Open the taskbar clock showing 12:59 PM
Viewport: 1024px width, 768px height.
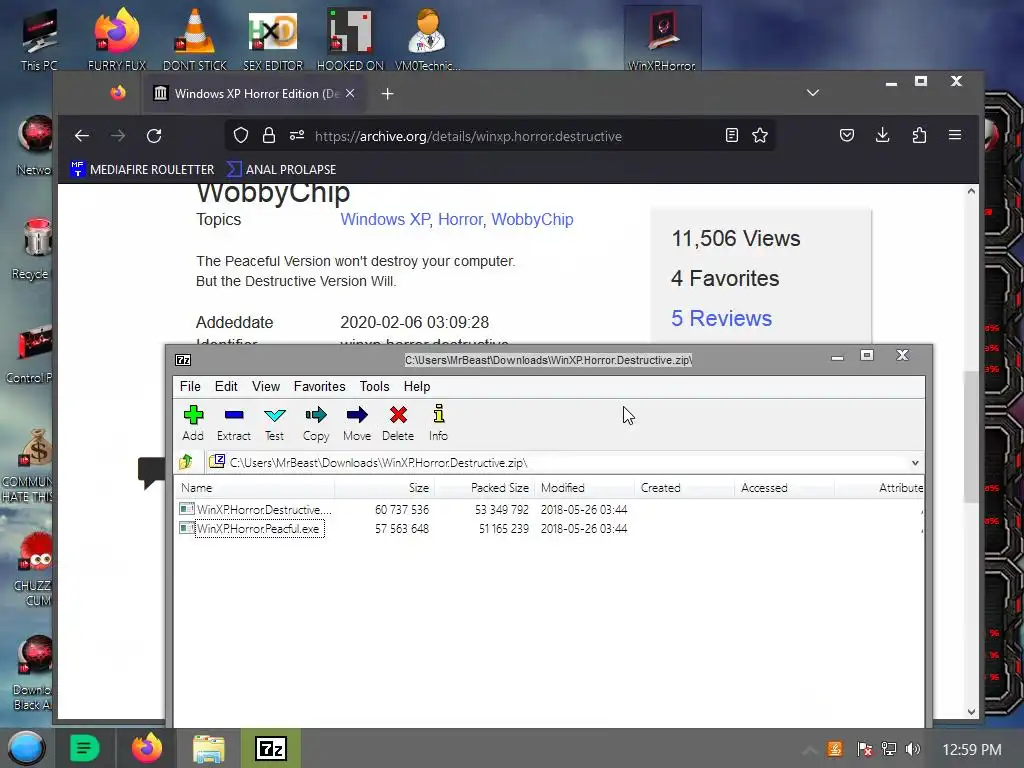tap(972, 750)
